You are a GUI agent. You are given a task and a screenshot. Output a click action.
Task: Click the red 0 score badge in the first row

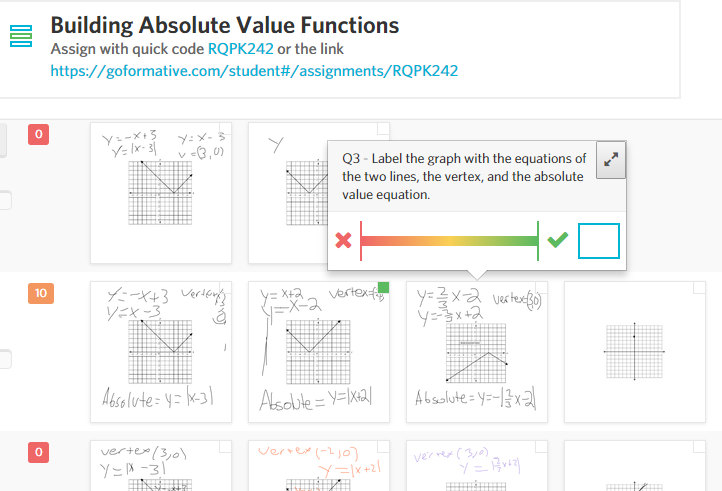pos(39,134)
